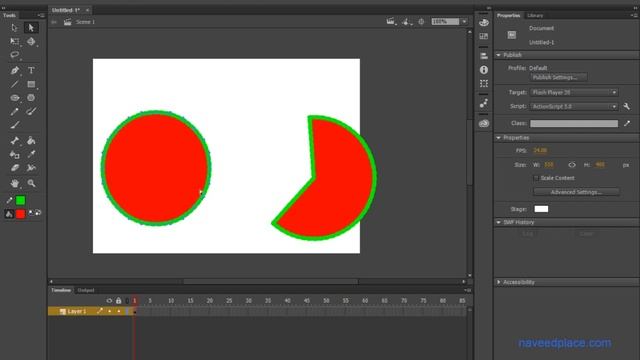Select the PolyStar tool
This screenshot has width=640, height=360.
click(x=31, y=98)
